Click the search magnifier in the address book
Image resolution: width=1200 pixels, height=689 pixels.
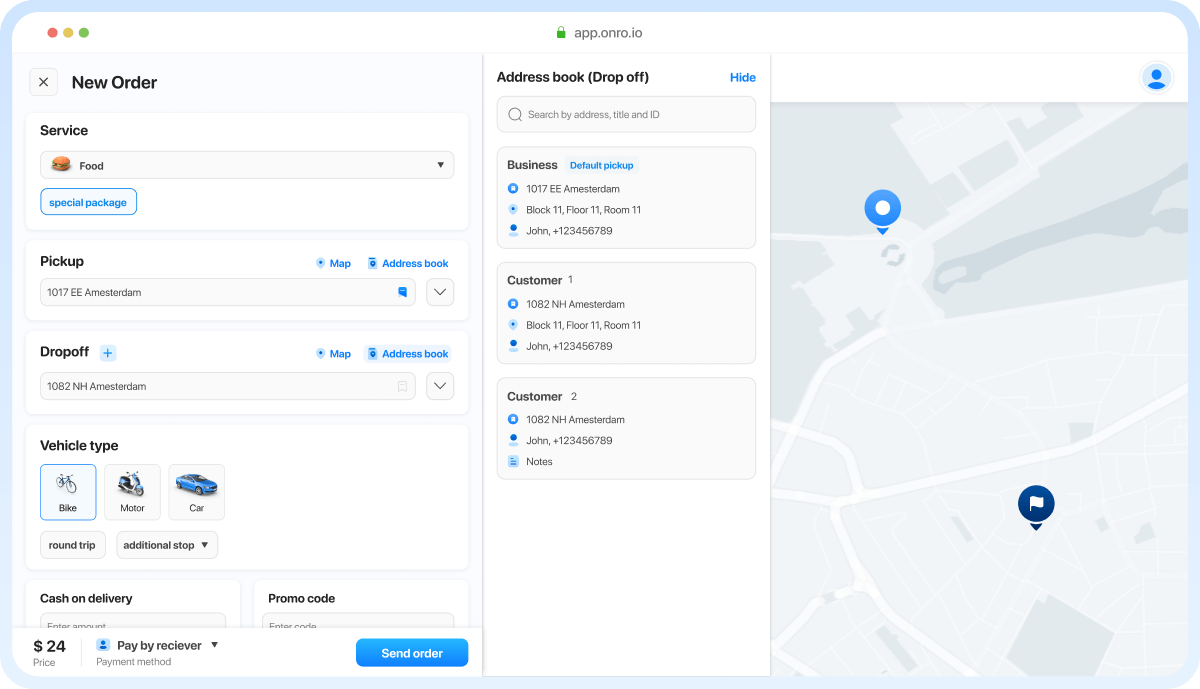coord(514,114)
